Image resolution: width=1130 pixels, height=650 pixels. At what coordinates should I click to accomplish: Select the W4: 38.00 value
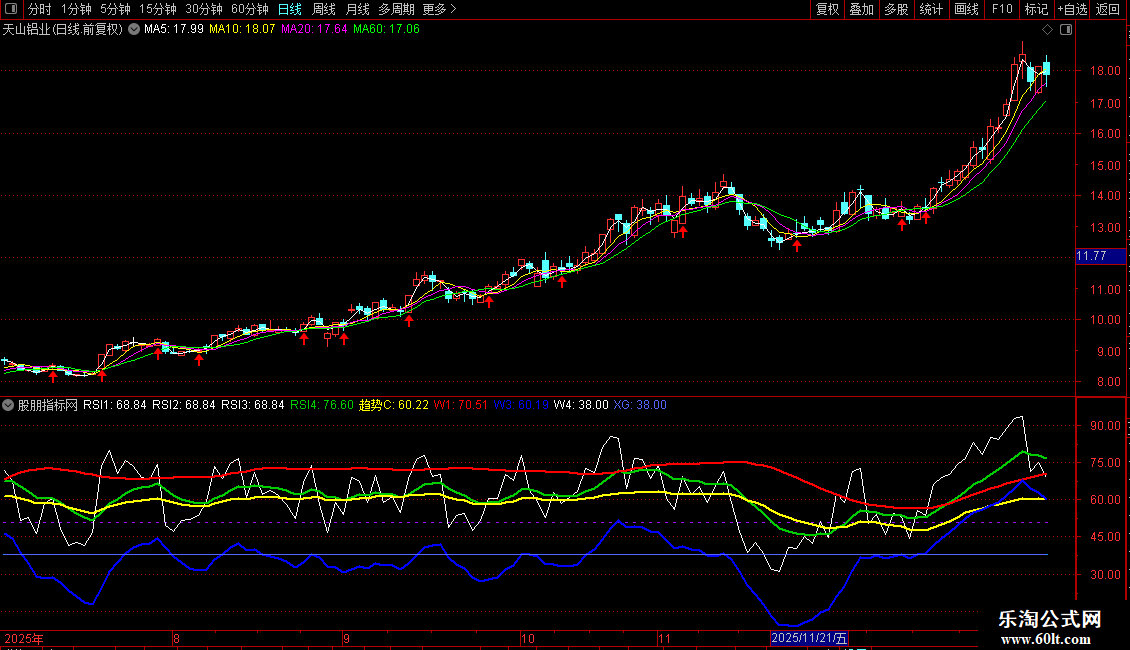click(581, 405)
